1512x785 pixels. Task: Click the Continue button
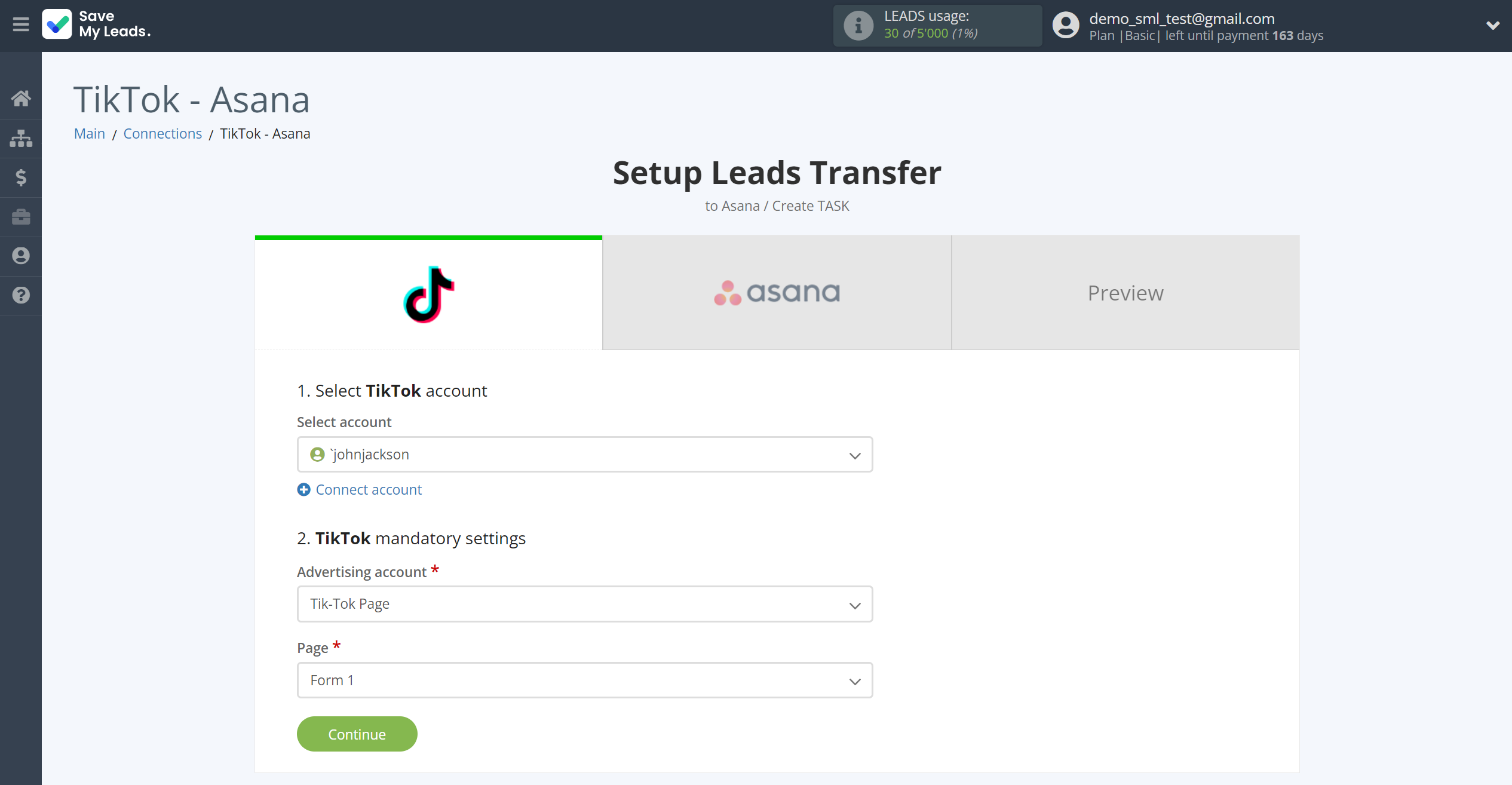click(356, 733)
